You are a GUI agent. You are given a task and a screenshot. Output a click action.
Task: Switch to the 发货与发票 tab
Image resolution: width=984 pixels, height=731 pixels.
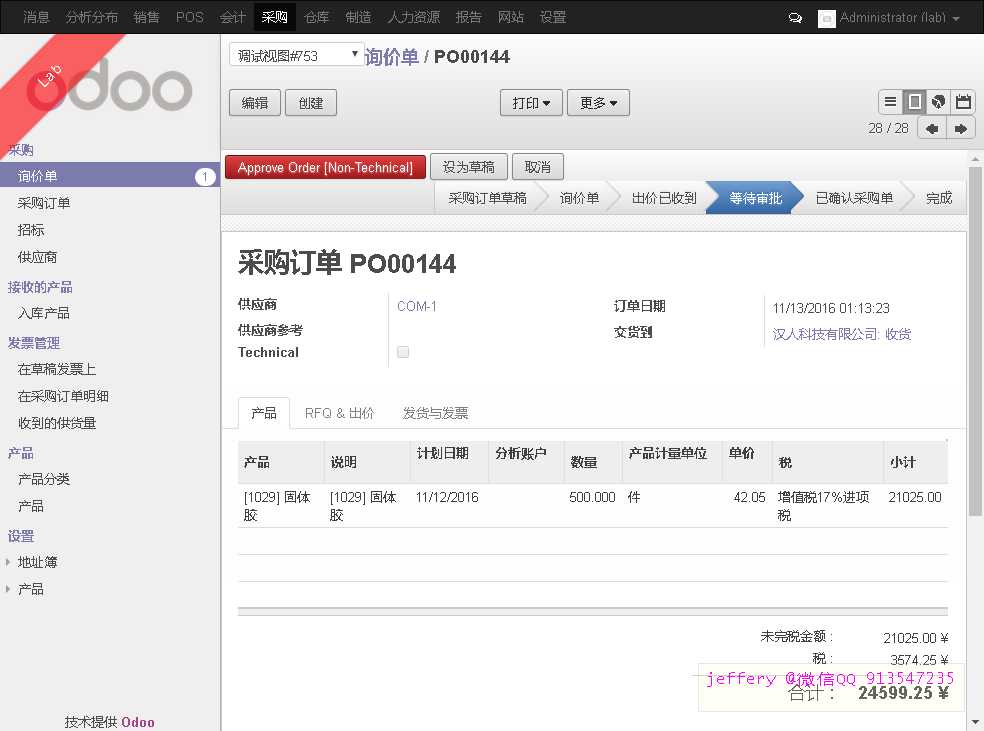(x=435, y=413)
